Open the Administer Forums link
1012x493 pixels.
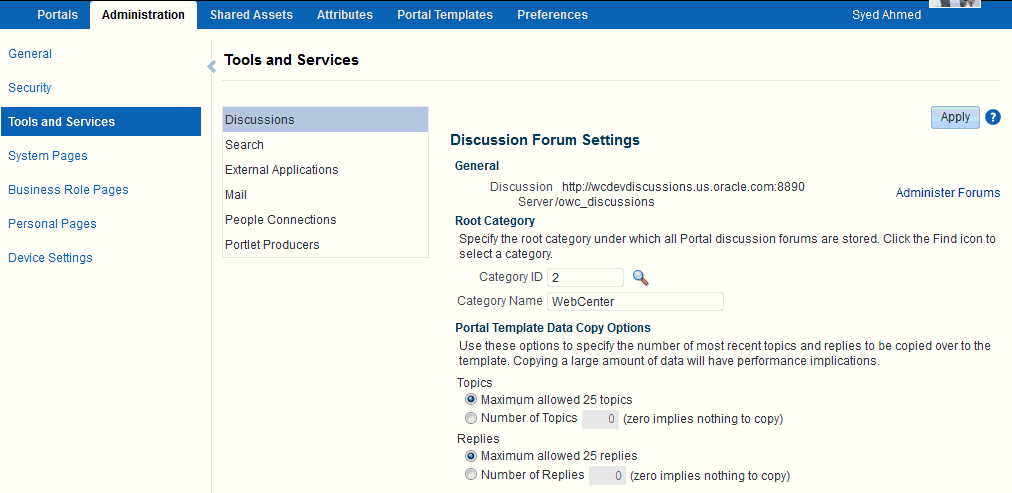(x=947, y=193)
